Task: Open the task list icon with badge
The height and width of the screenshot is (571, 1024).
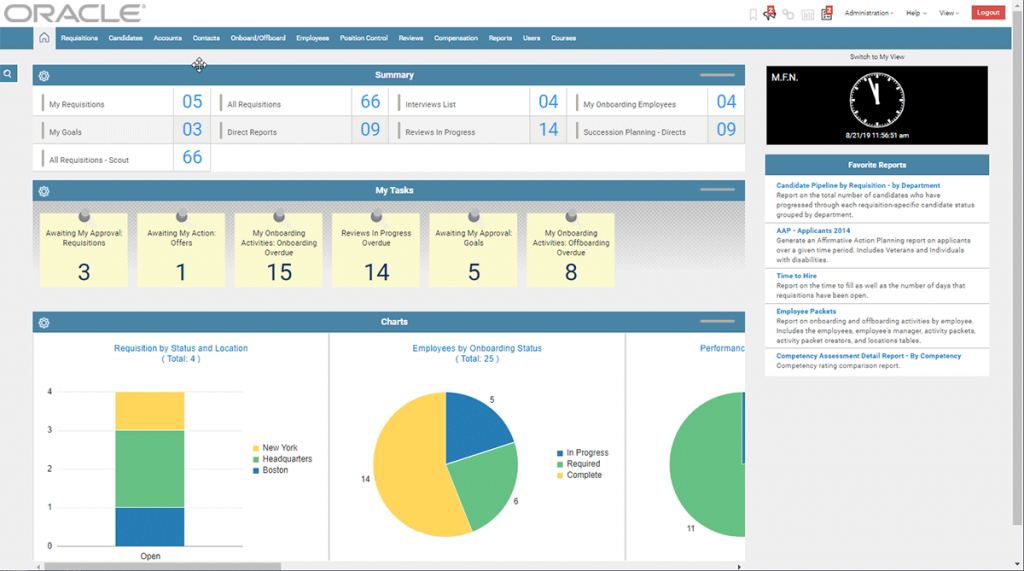Action: coord(826,13)
